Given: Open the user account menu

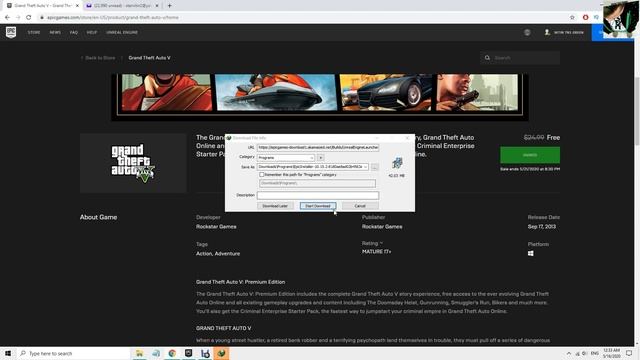Looking at the screenshot, I should (564, 32).
